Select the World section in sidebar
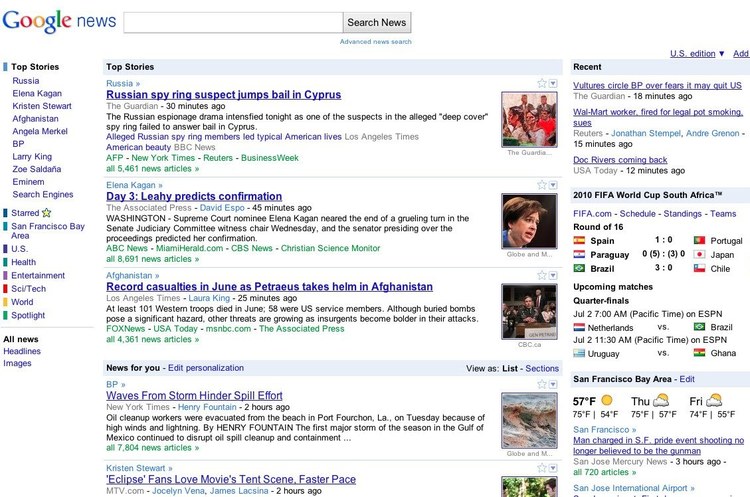Viewport: 750px width, 497px height. (22, 302)
